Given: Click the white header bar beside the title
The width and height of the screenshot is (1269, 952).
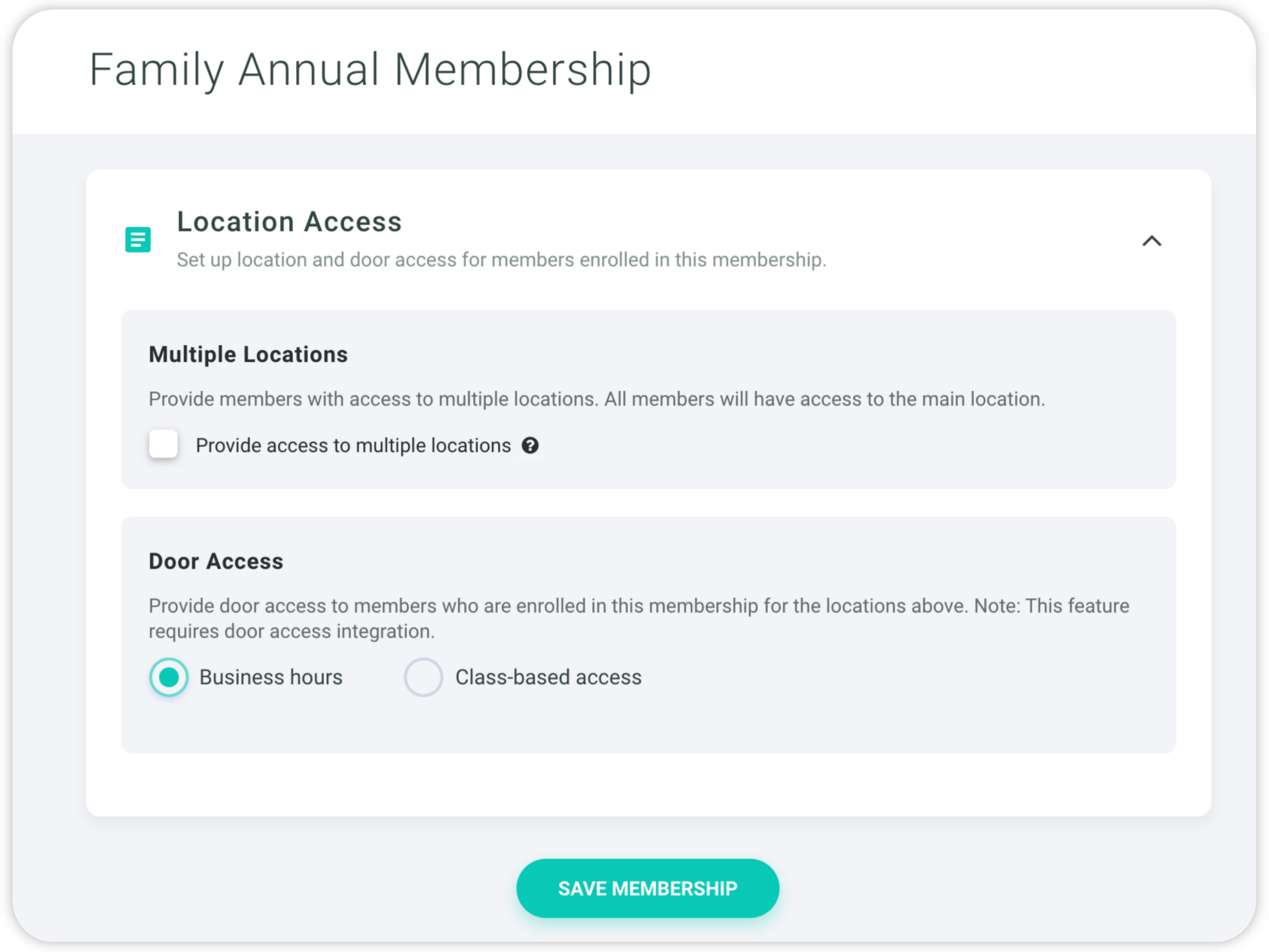Looking at the screenshot, I should 947,70.
